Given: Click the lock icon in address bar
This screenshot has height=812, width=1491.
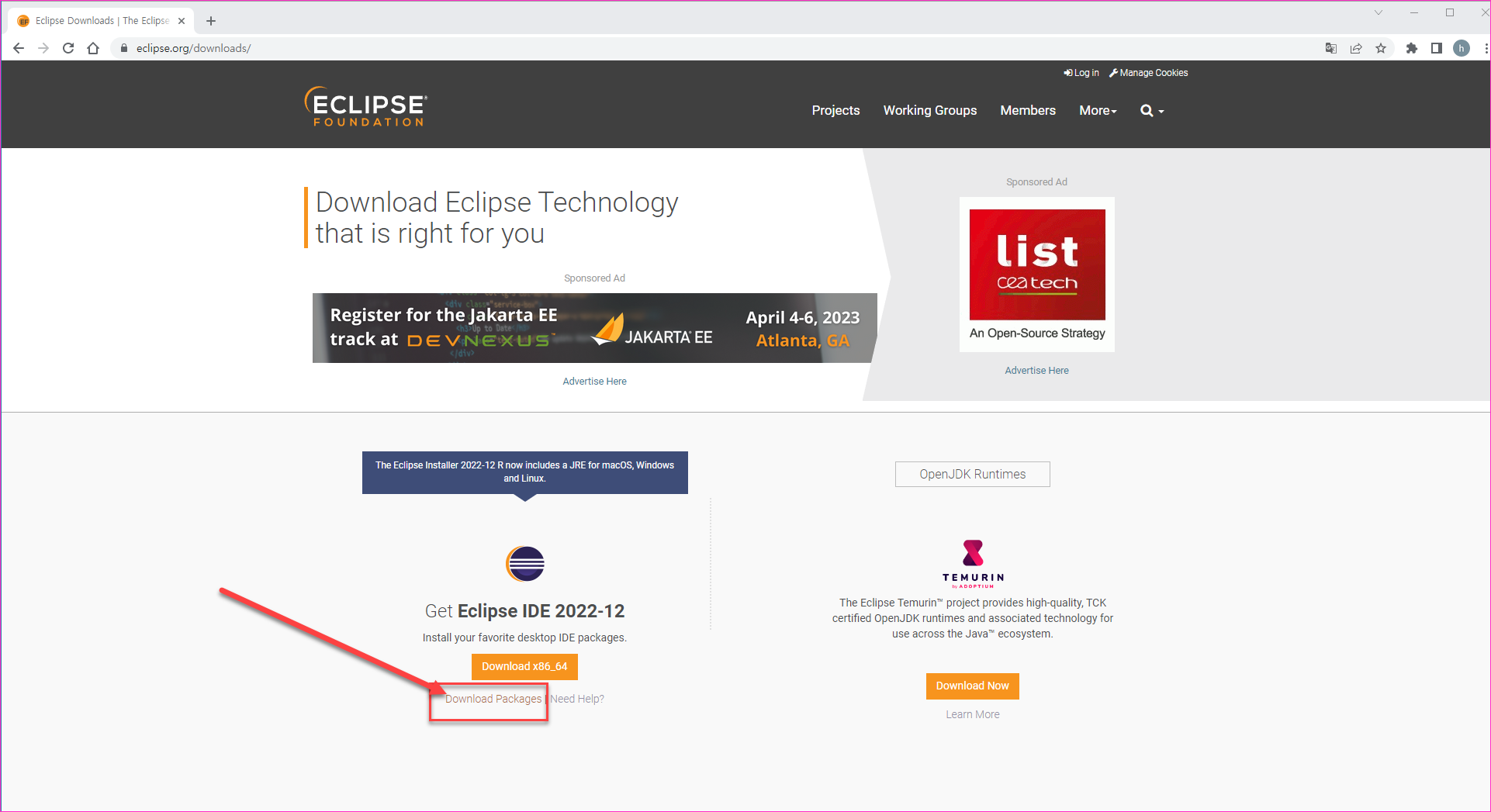Looking at the screenshot, I should click(x=123, y=48).
